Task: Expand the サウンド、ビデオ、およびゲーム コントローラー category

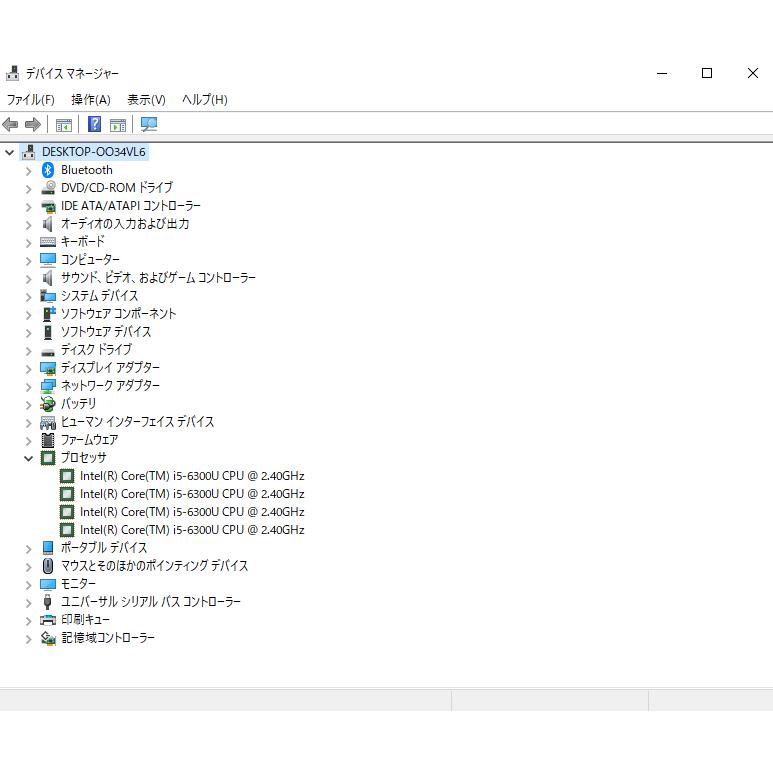Action: (x=29, y=279)
